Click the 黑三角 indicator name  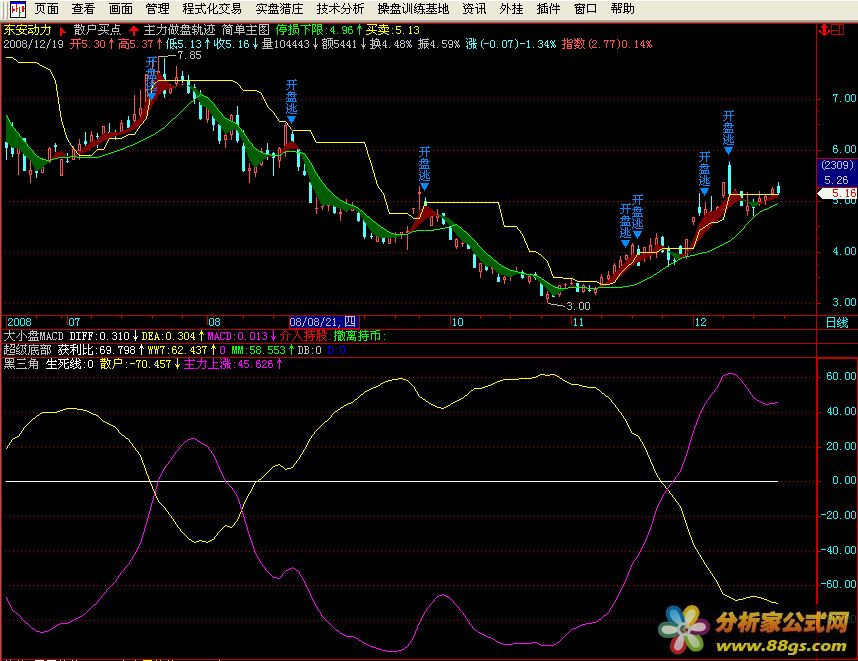click(x=21, y=364)
